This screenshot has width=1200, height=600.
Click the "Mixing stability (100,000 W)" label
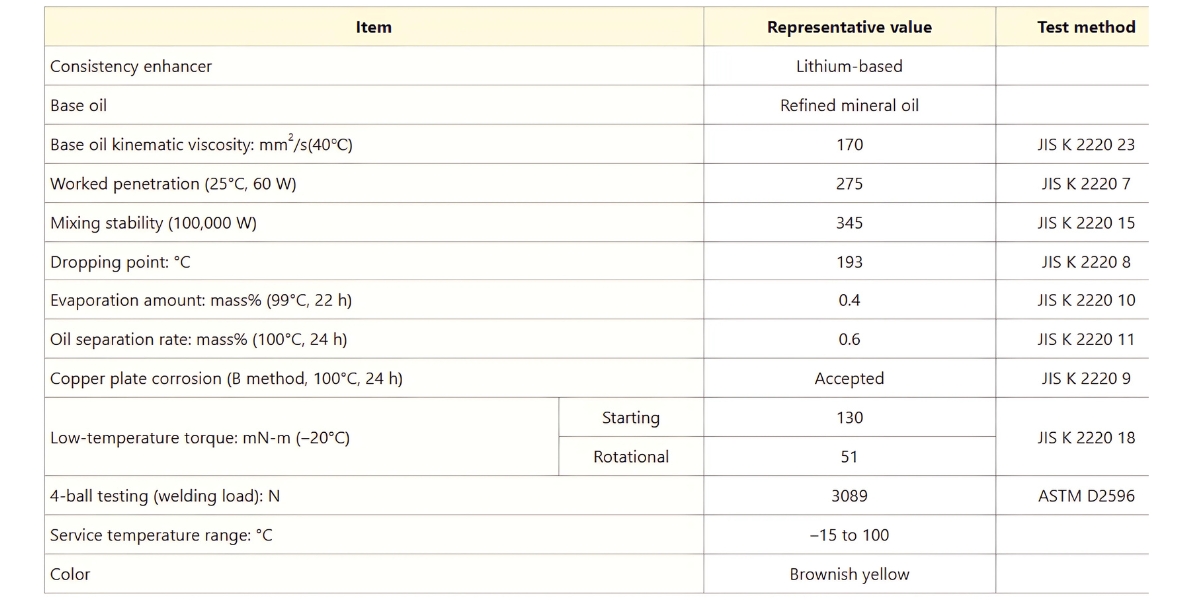tap(153, 223)
